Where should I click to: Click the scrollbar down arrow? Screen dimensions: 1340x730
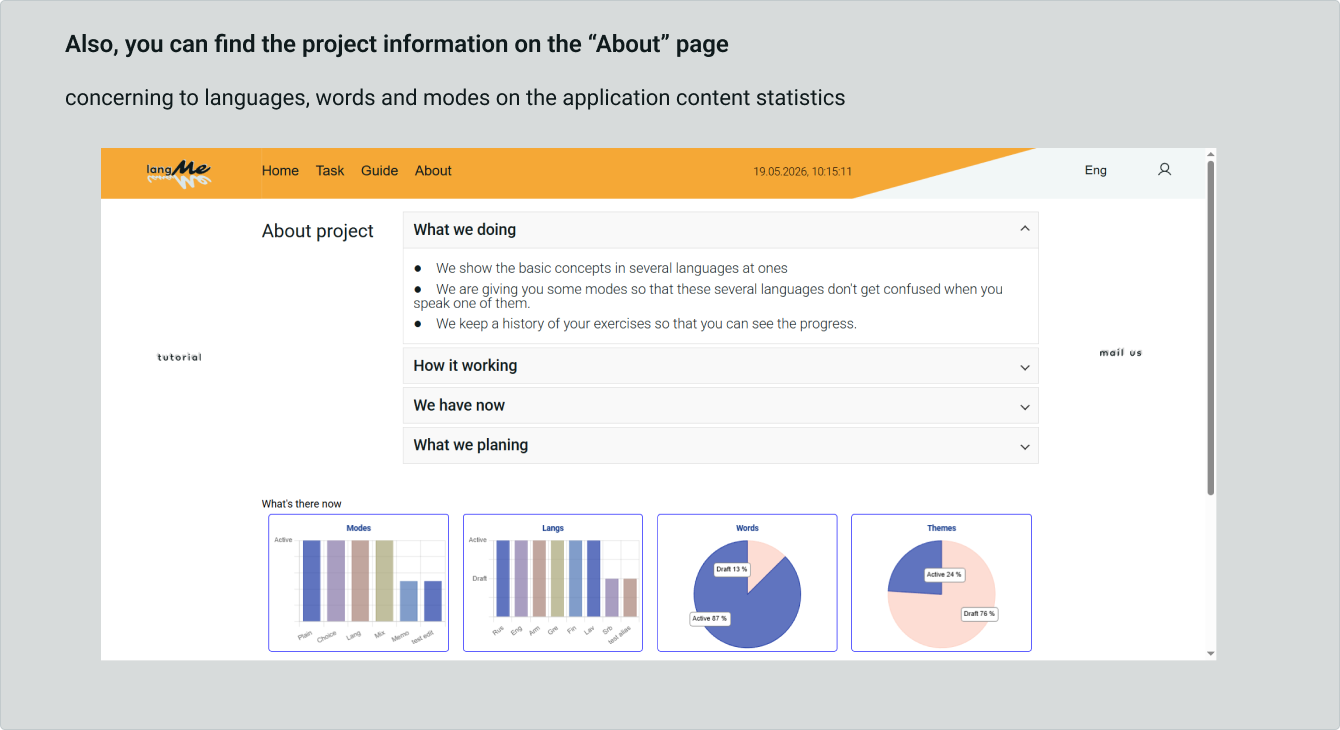(1211, 654)
